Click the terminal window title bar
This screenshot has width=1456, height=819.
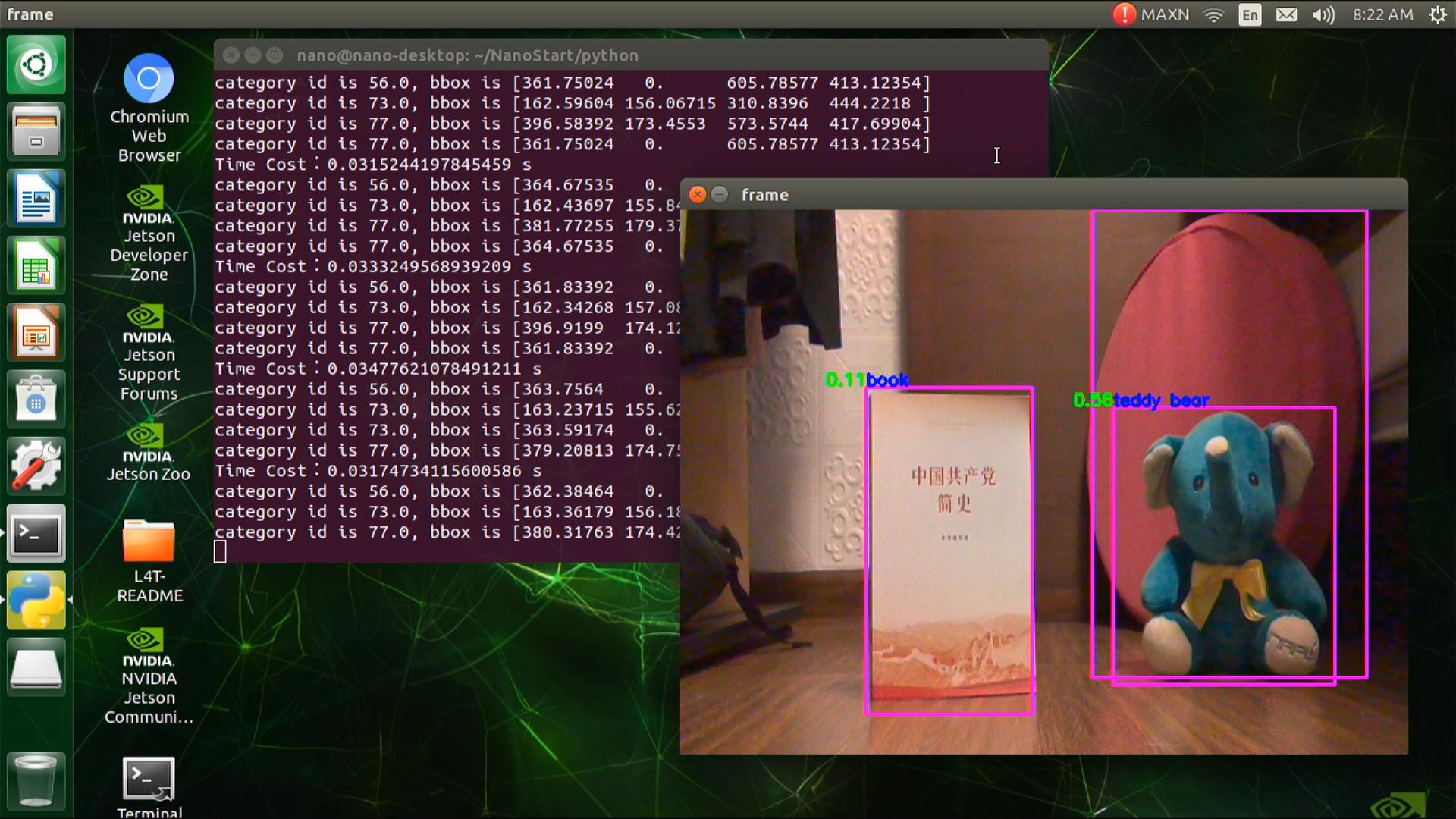tap(607, 55)
